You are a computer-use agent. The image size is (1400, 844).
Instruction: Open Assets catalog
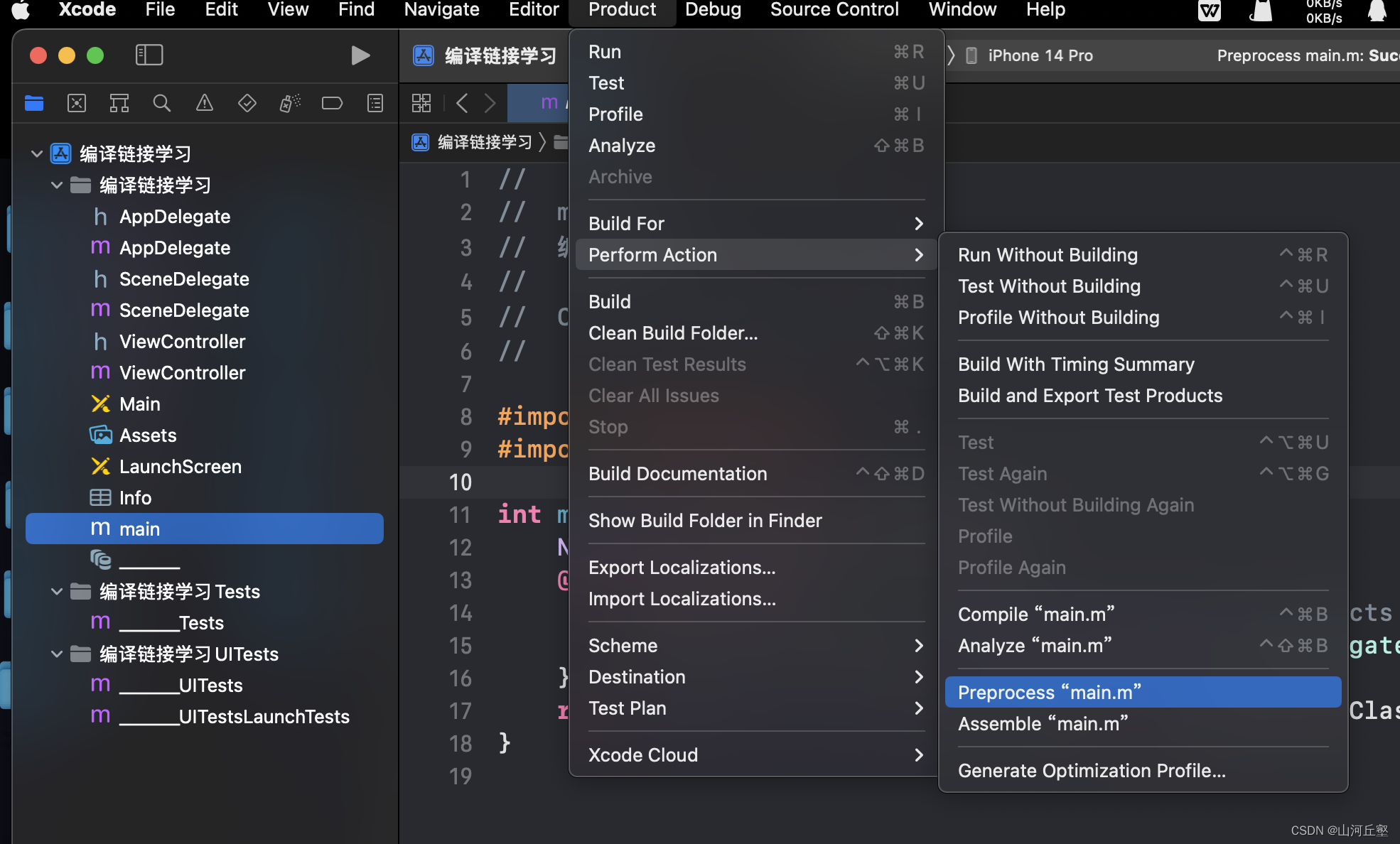pyautogui.click(x=205, y=435)
